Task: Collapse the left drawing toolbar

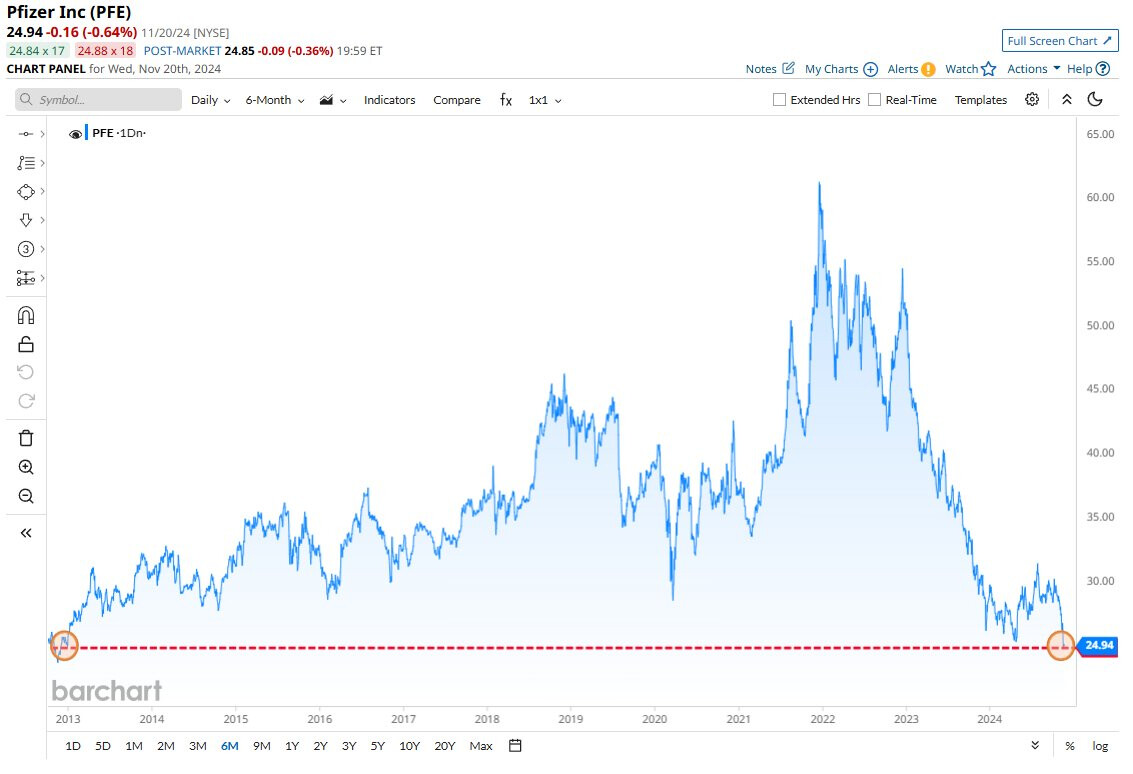Action: coord(26,533)
